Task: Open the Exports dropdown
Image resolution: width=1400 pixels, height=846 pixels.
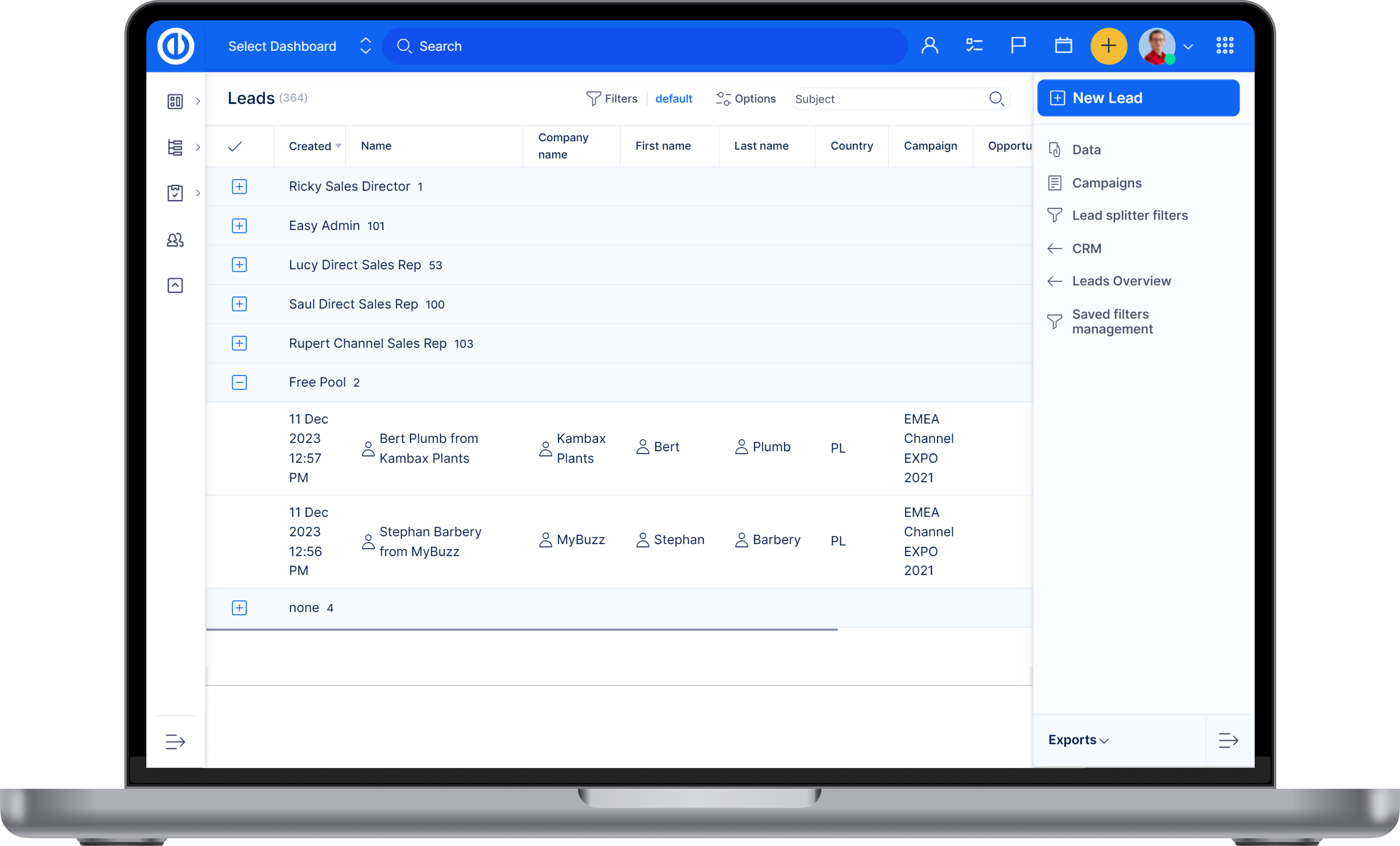Action: pyautogui.click(x=1078, y=740)
